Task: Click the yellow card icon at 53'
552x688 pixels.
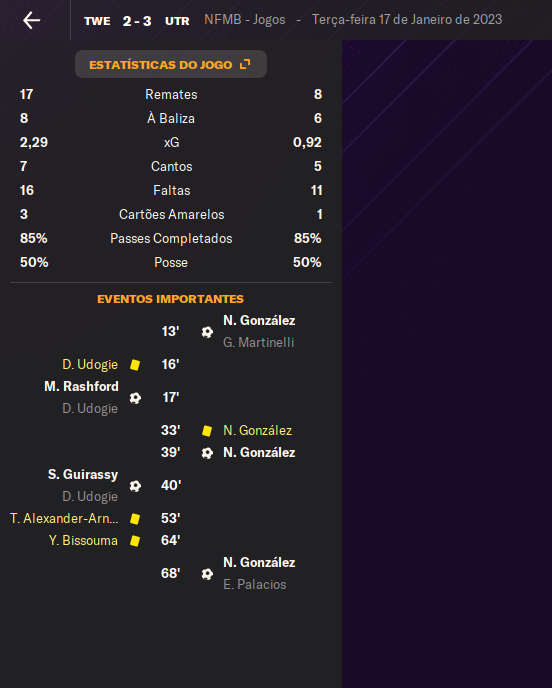Action: pyautogui.click(x=135, y=519)
